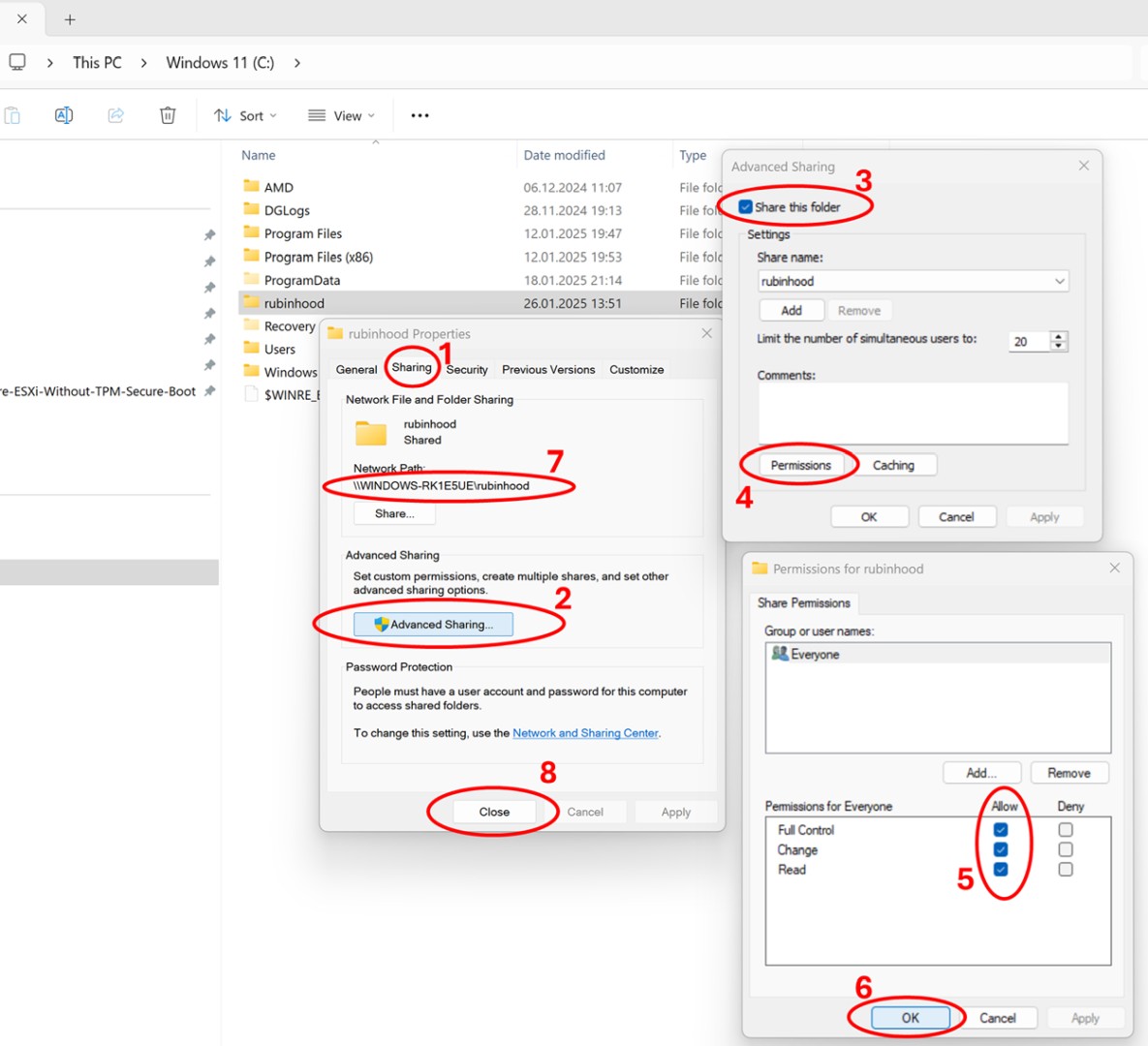The image size is (1148, 1046).
Task: Click the $WINRE file icon
Action: click(x=251, y=394)
